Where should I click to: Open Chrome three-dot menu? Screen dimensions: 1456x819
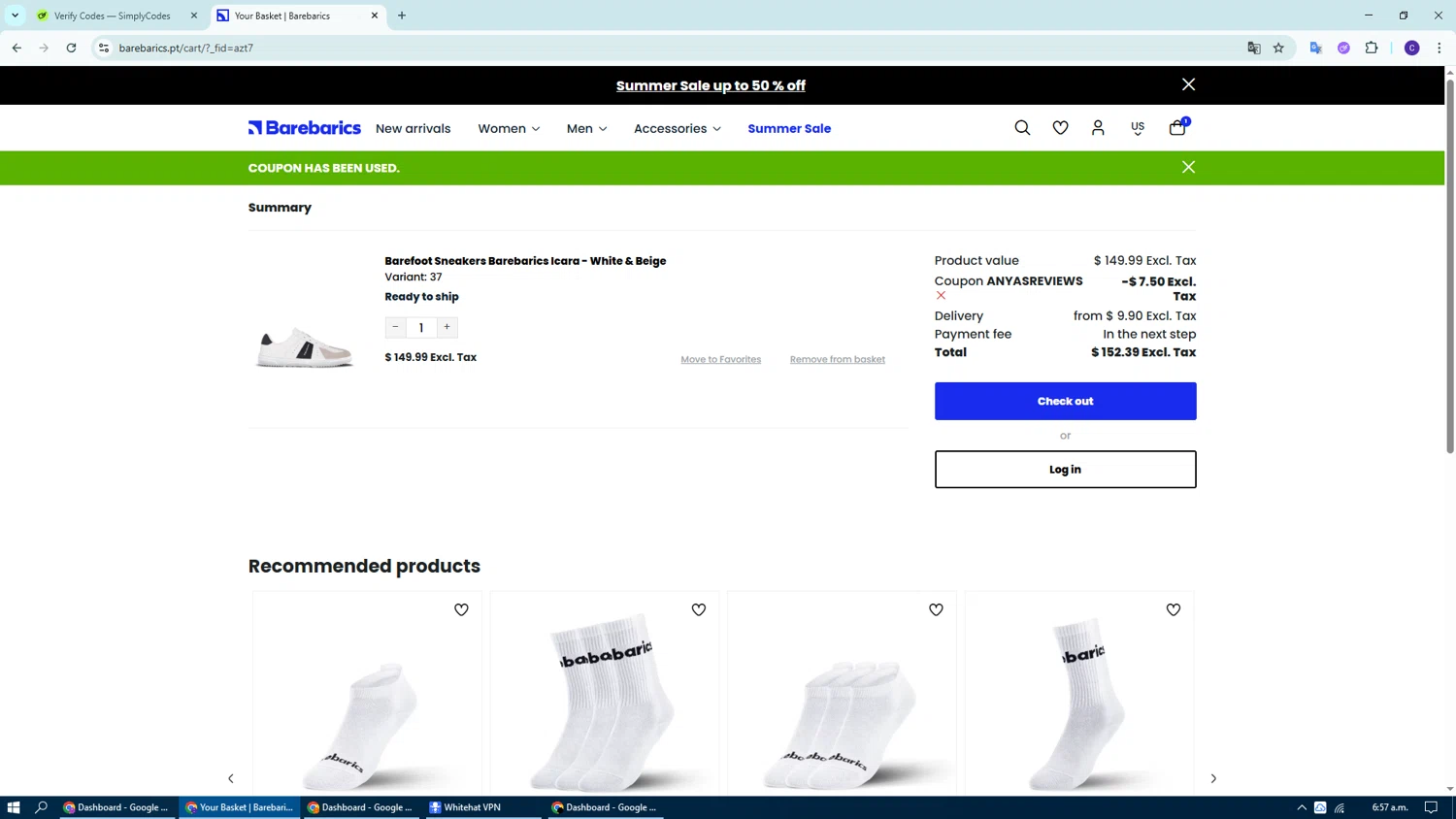coord(1439,48)
